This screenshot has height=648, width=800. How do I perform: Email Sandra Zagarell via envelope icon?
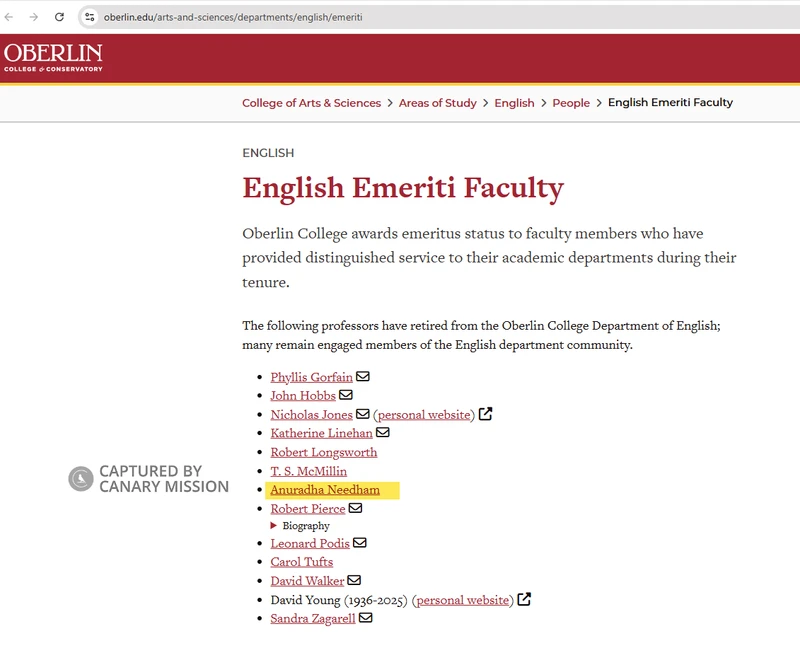(366, 618)
